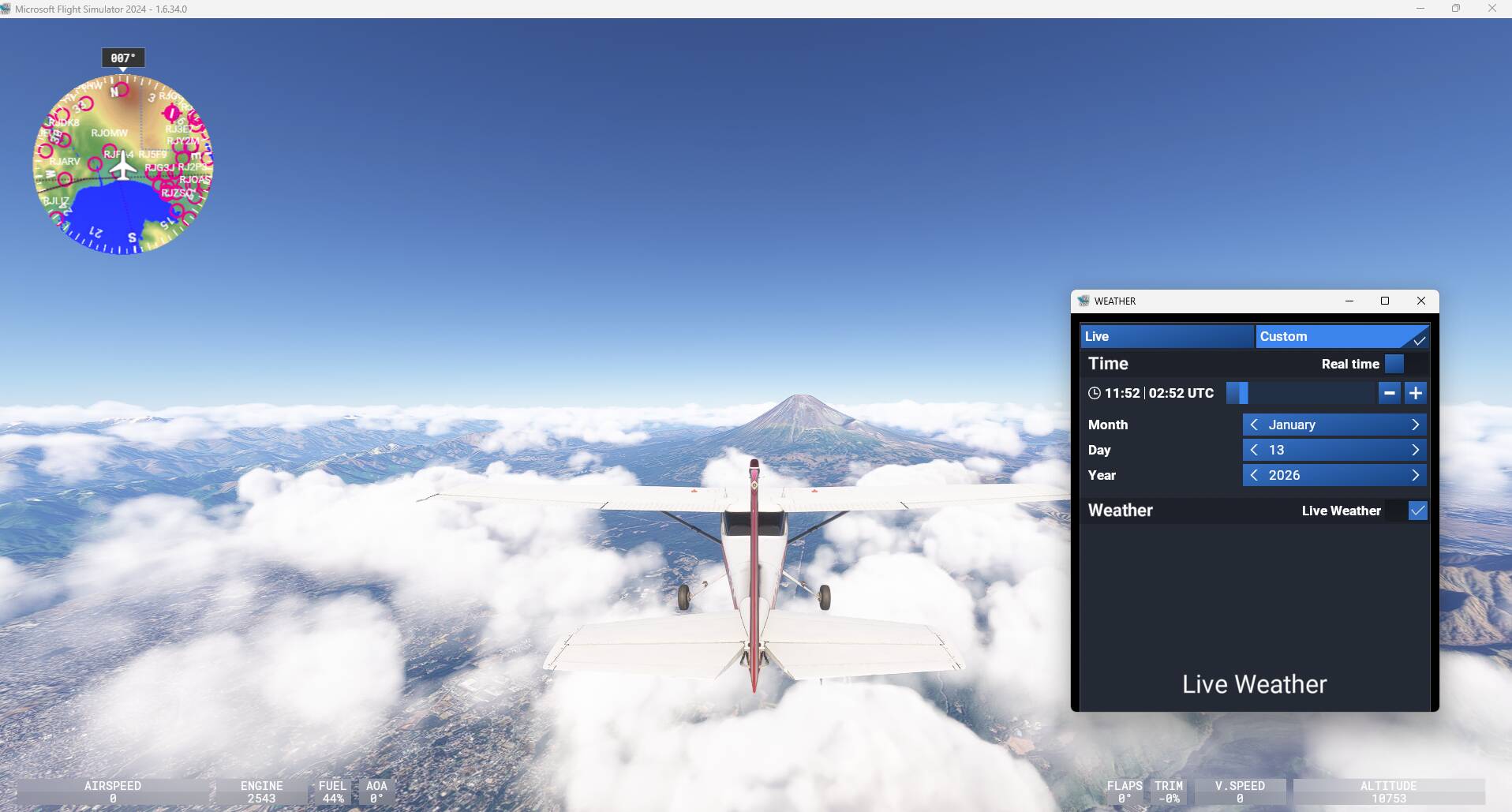Click the AIRSPEED indicator at bottom left
1512x812 pixels.
point(113,791)
